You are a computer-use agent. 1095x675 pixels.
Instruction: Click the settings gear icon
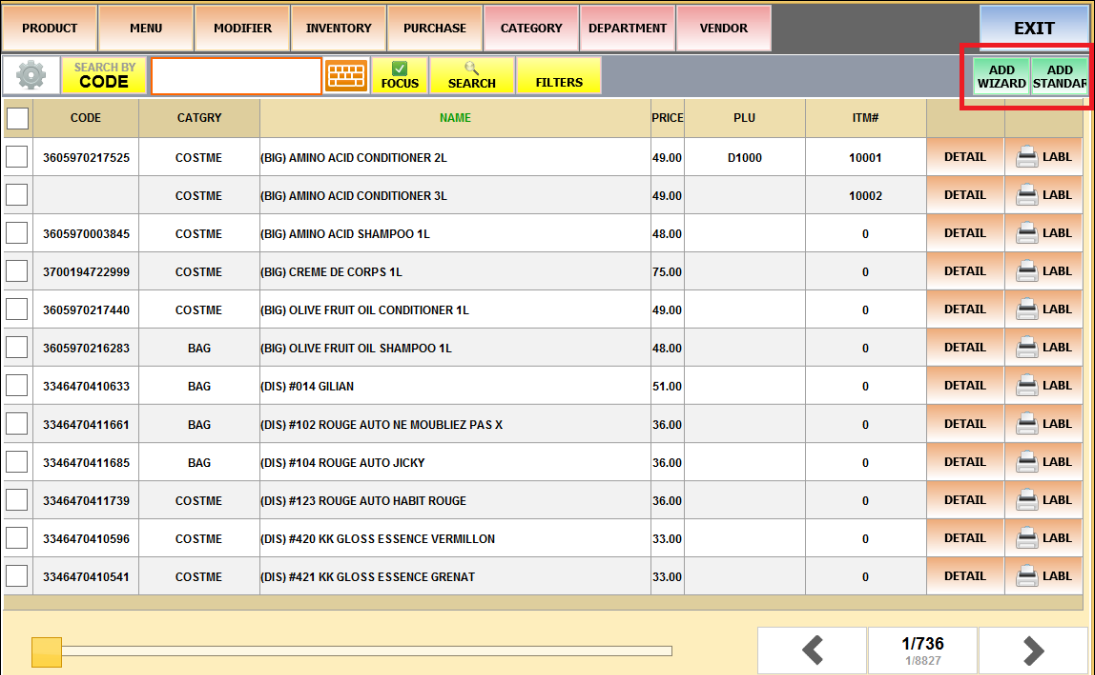(x=31, y=76)
